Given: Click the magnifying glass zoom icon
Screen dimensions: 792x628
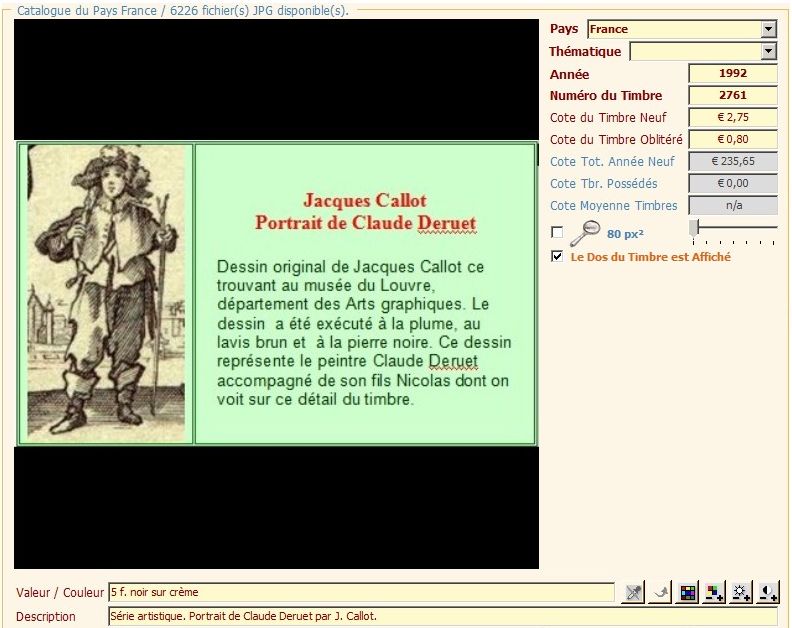Looking at the screenshot, I should [x=585, y=233].
